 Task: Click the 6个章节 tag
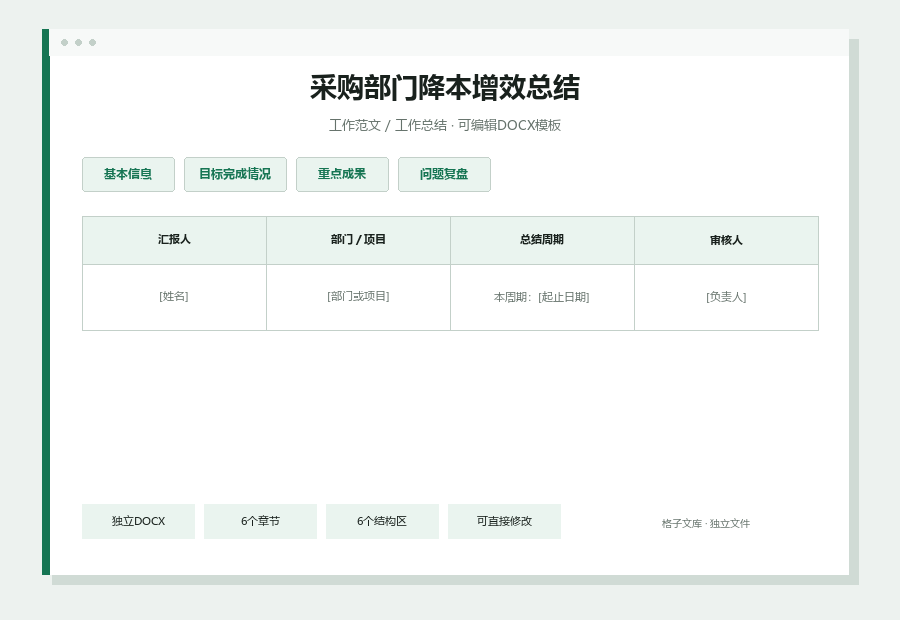pyautogui.click(x=260, y=521)
